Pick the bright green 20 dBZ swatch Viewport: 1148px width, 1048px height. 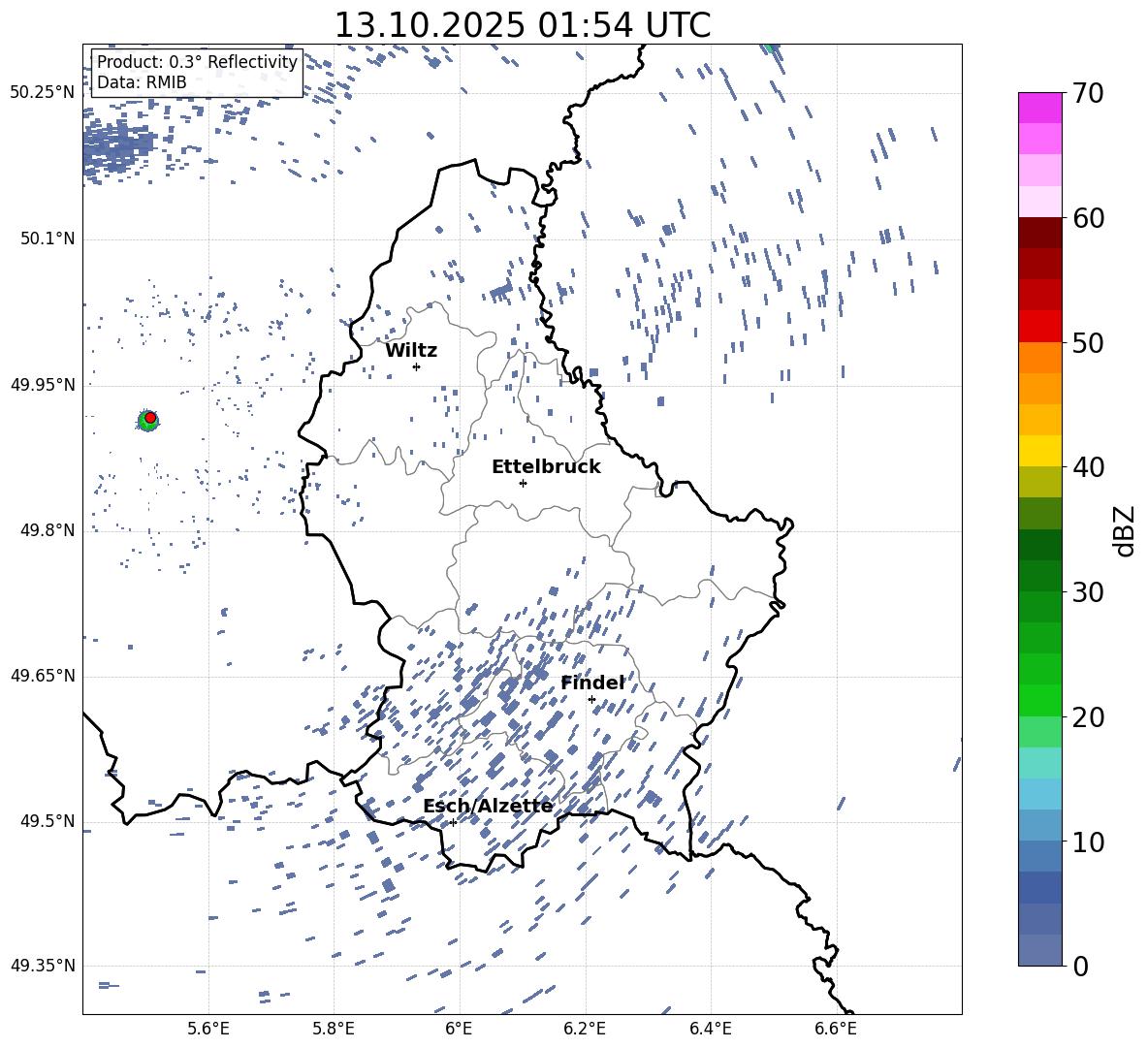[1039, 700]
